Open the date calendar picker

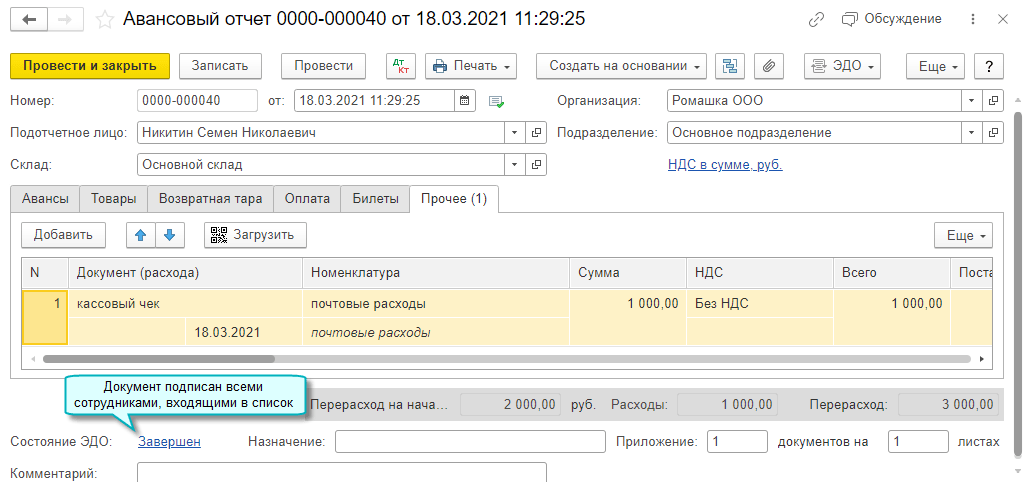coord(465,101)
